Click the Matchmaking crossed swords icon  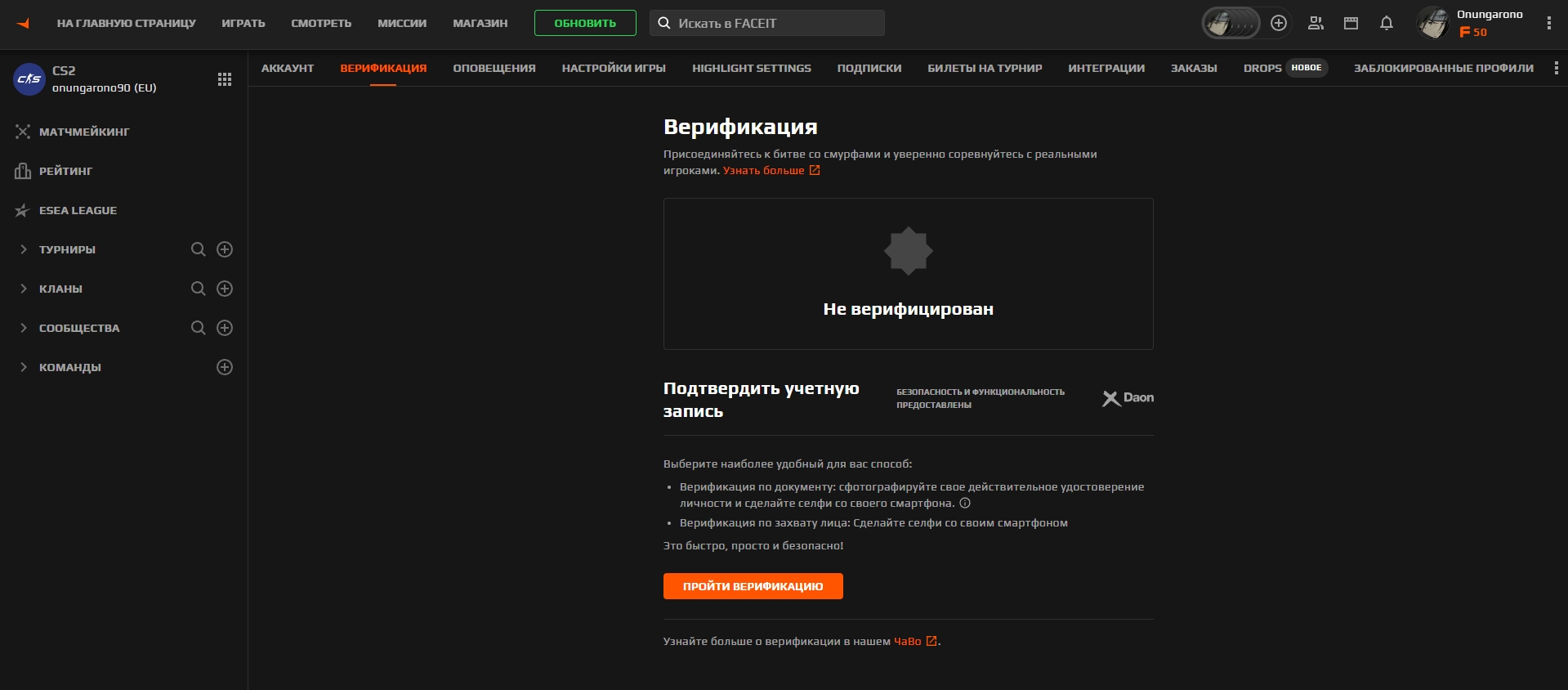23,132
